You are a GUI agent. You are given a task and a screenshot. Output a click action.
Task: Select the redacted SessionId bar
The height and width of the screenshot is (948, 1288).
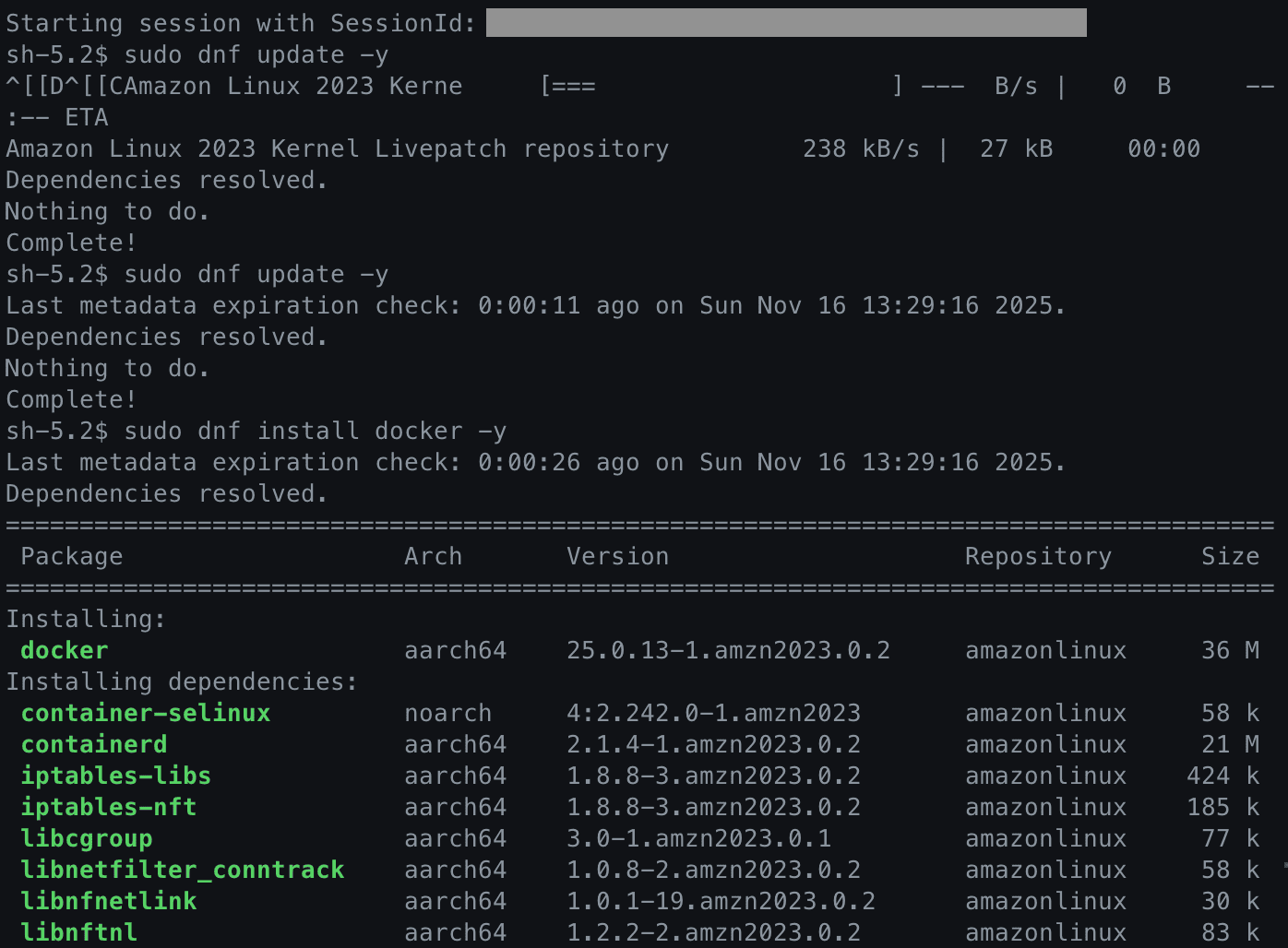[x=787, y=23]
